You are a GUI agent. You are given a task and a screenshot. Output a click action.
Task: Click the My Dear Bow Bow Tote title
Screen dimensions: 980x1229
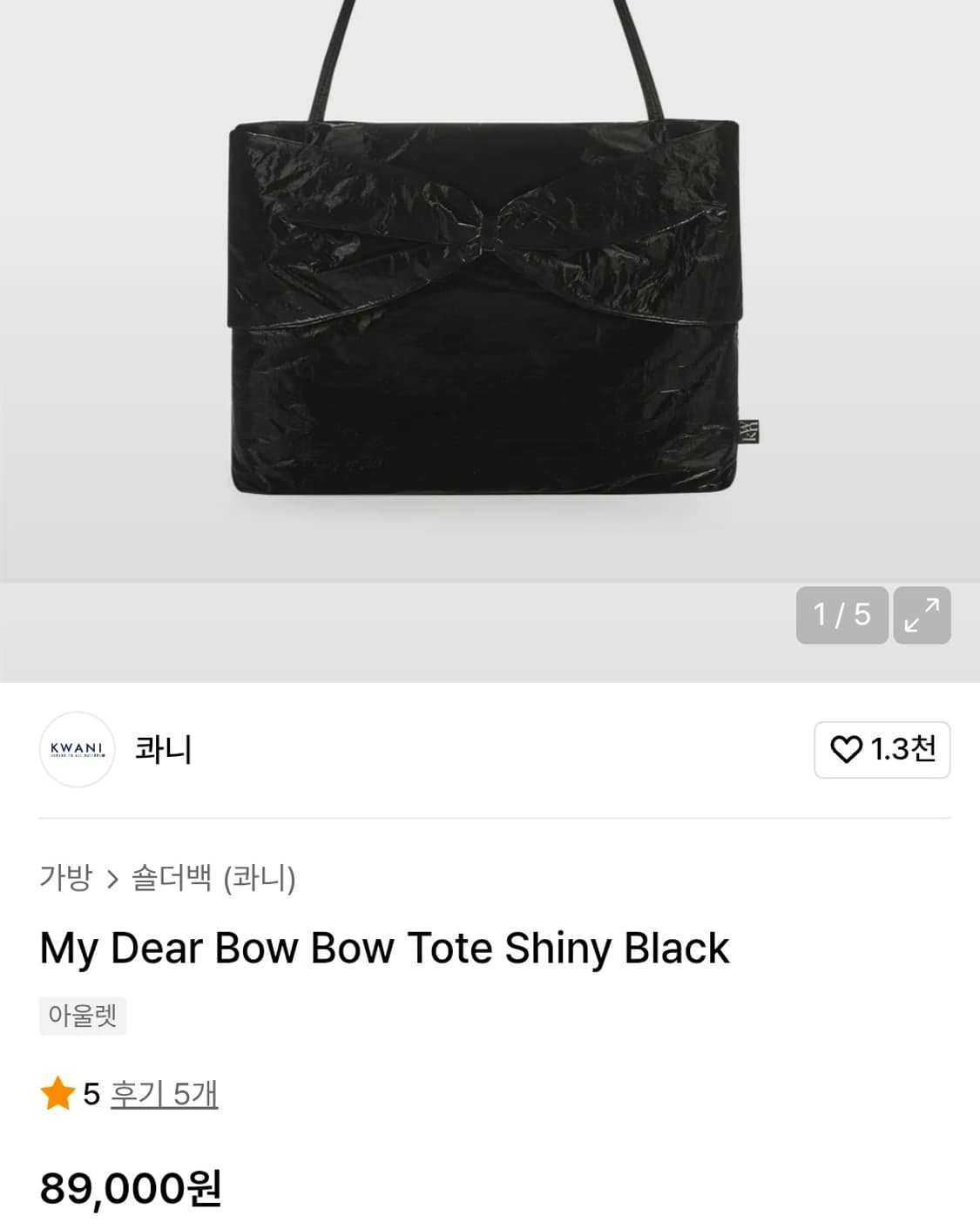(x=384, y=948)
